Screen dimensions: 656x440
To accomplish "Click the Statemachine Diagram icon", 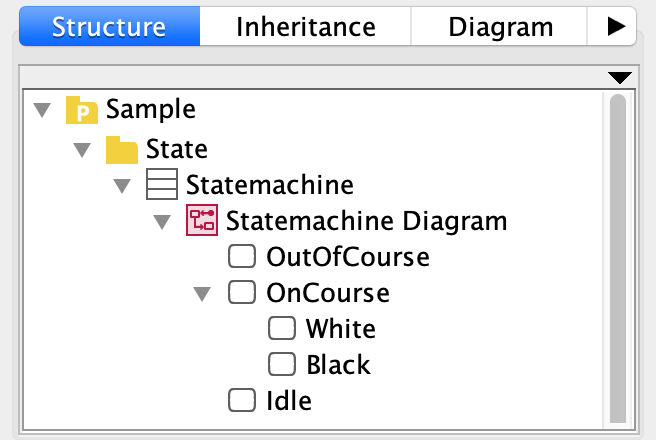I will (201, 220).
